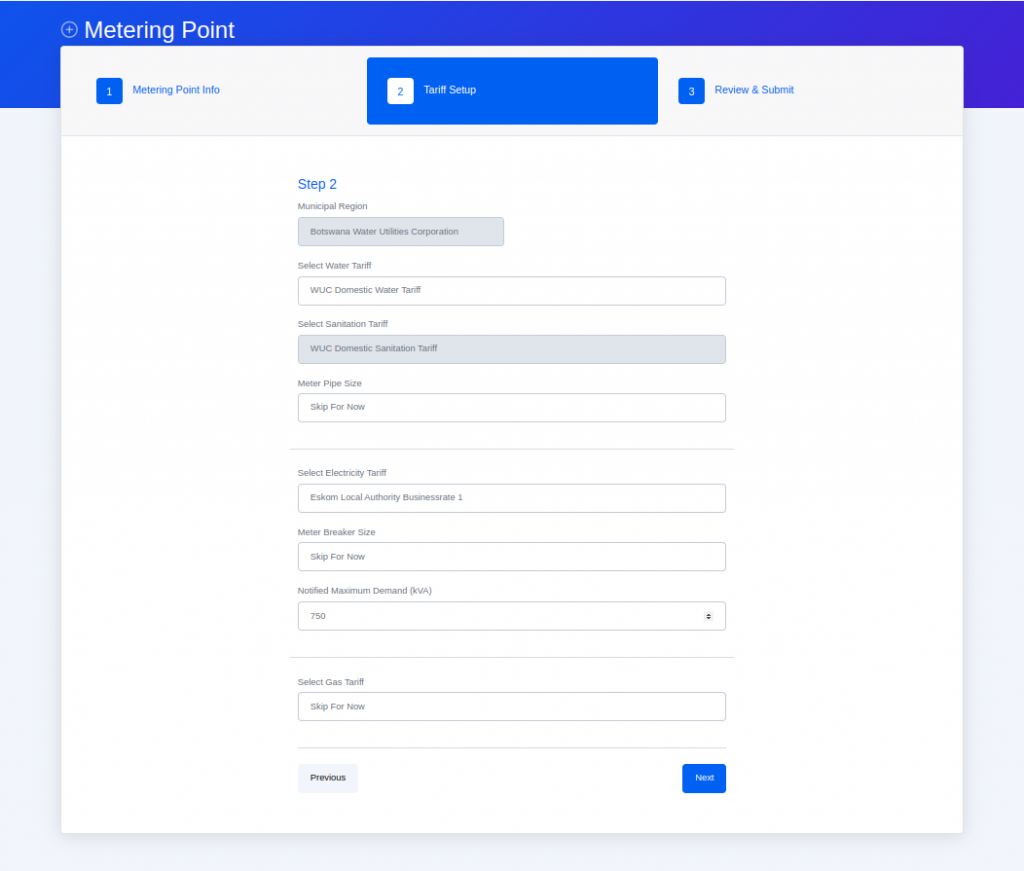The width and height of the screenshot is (1024, 871).
Task: Click the Previous button
Action: click(327, 777)
